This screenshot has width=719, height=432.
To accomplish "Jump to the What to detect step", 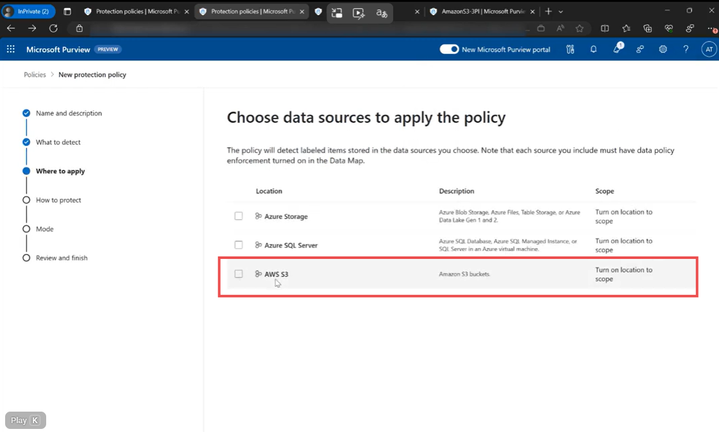I will point(58,142).
